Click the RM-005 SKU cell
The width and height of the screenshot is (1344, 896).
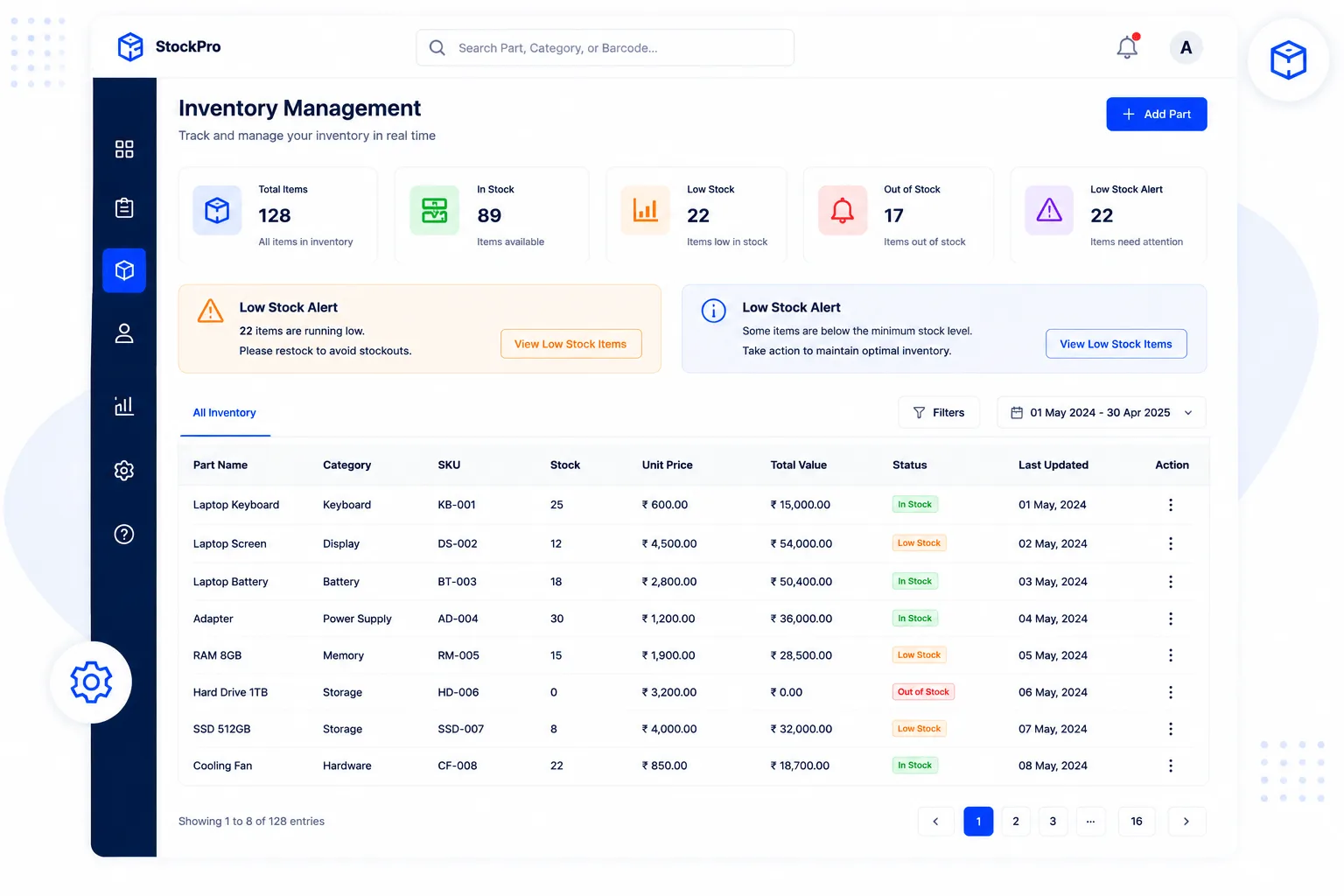[x=458, y=655]
